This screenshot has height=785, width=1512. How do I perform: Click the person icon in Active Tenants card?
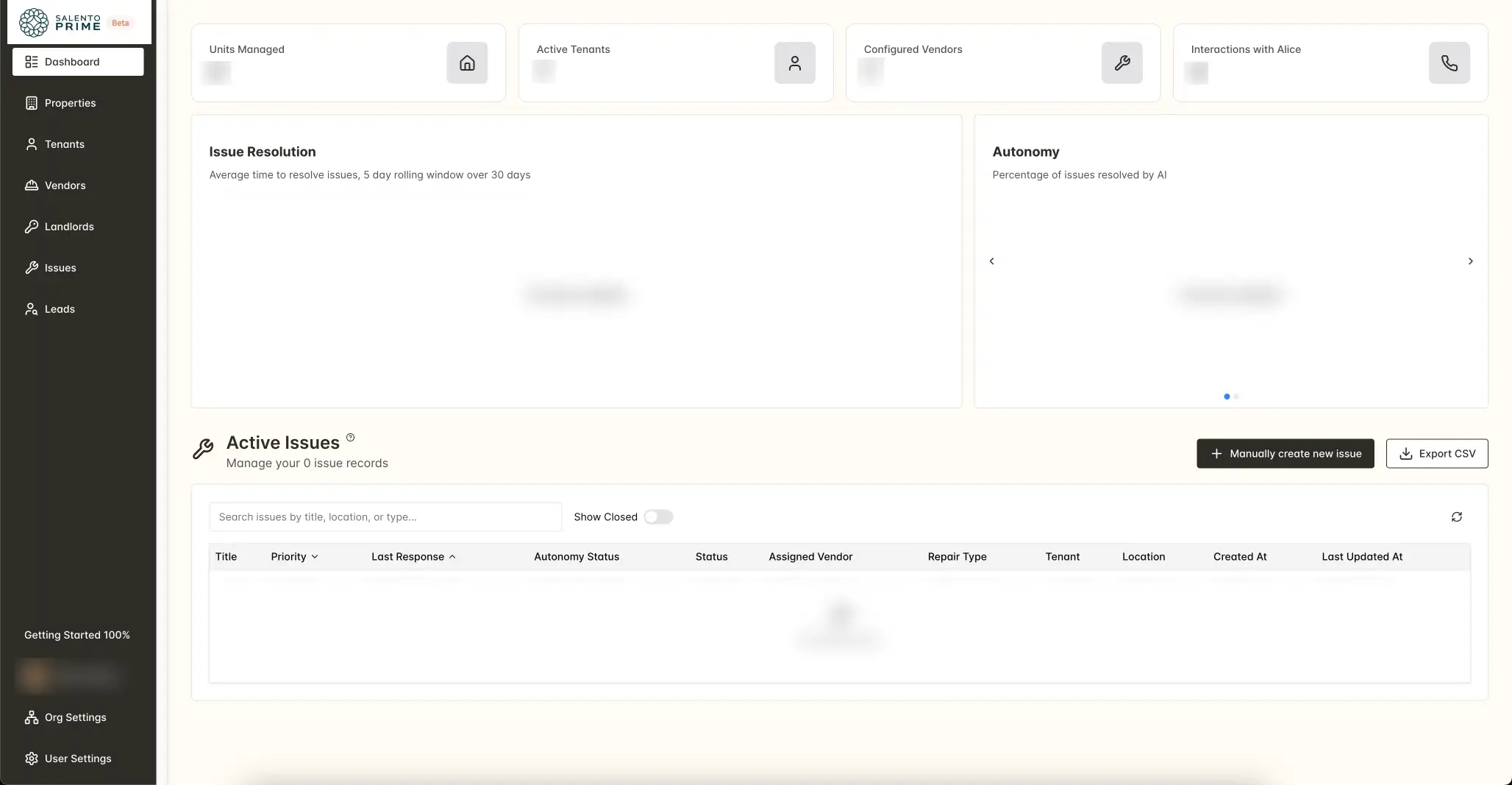coord(794,63)
